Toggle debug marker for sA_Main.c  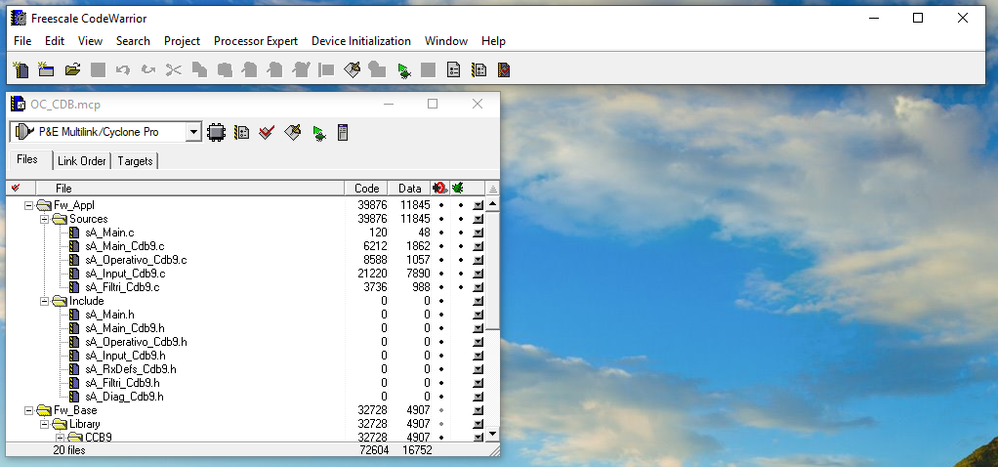tap(460, 233)
